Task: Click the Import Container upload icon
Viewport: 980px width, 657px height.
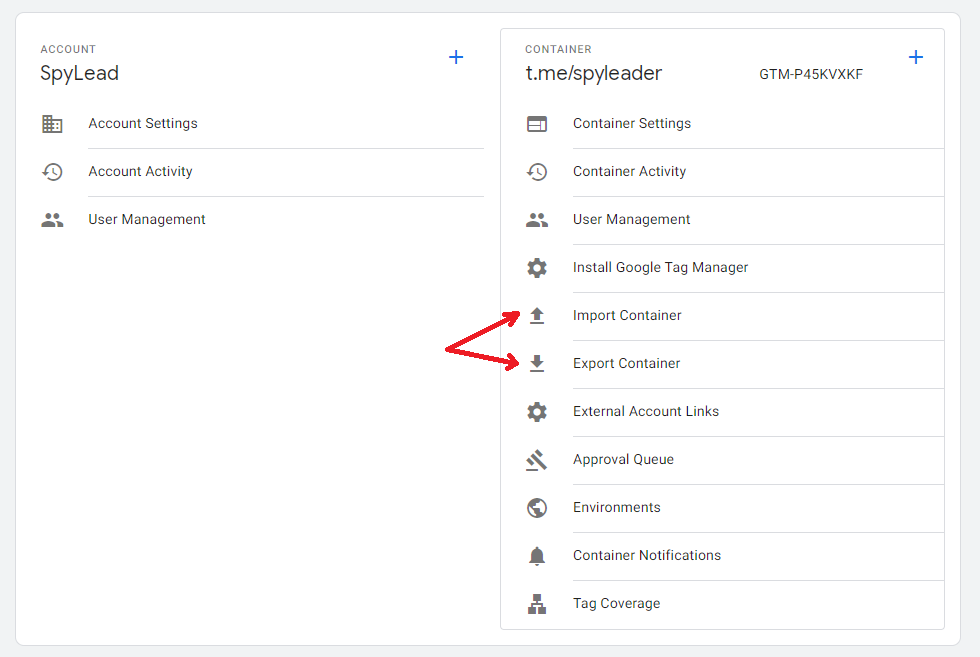Action: coord(537,316)
